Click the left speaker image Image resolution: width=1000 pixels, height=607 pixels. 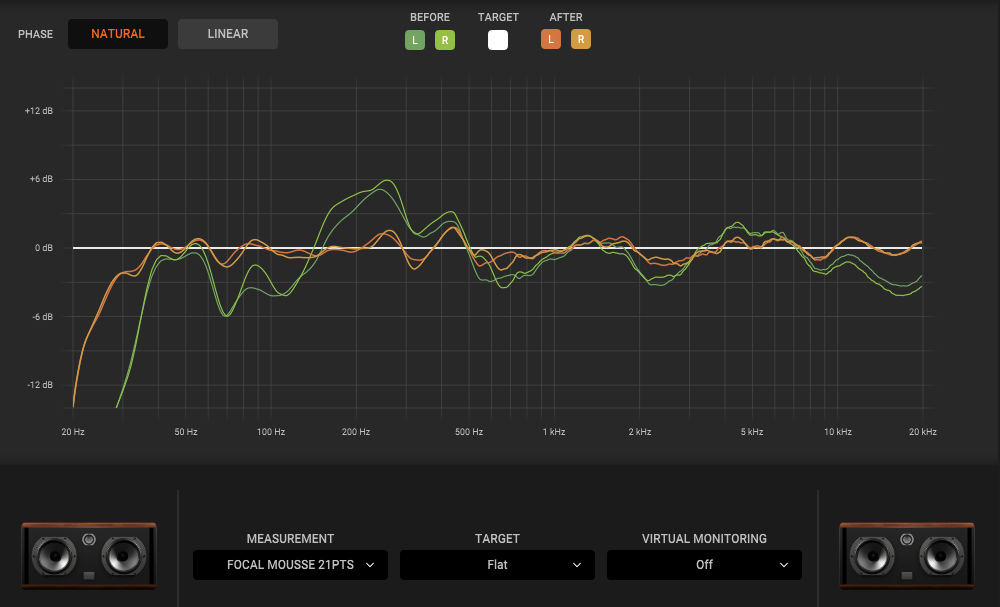90,553
